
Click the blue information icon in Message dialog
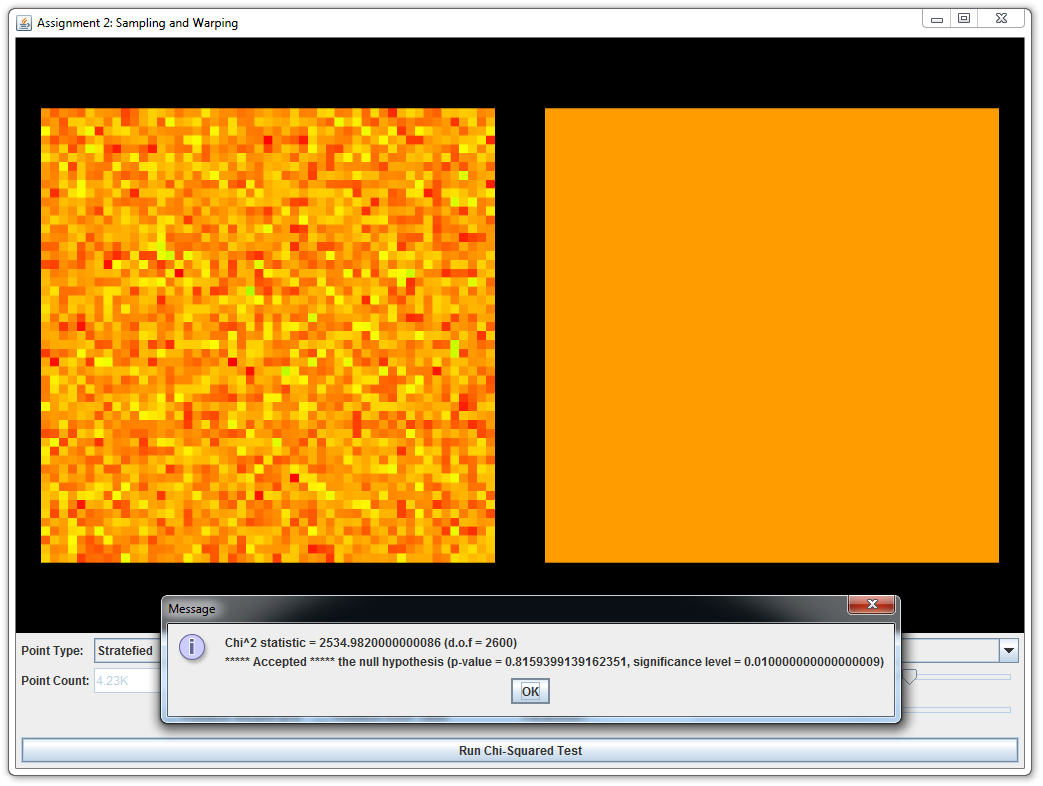pos(192,647)
